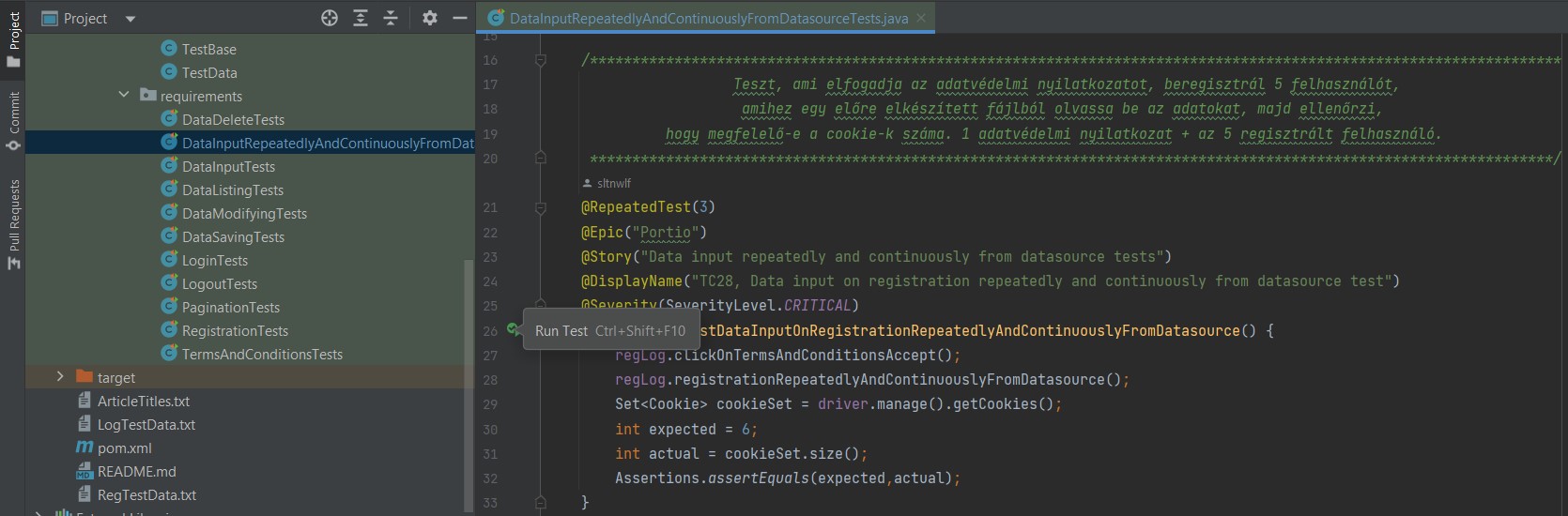The width and height of the screenshot is (1568, 516).
Task: Open README.md file
Action: (137, 471)
